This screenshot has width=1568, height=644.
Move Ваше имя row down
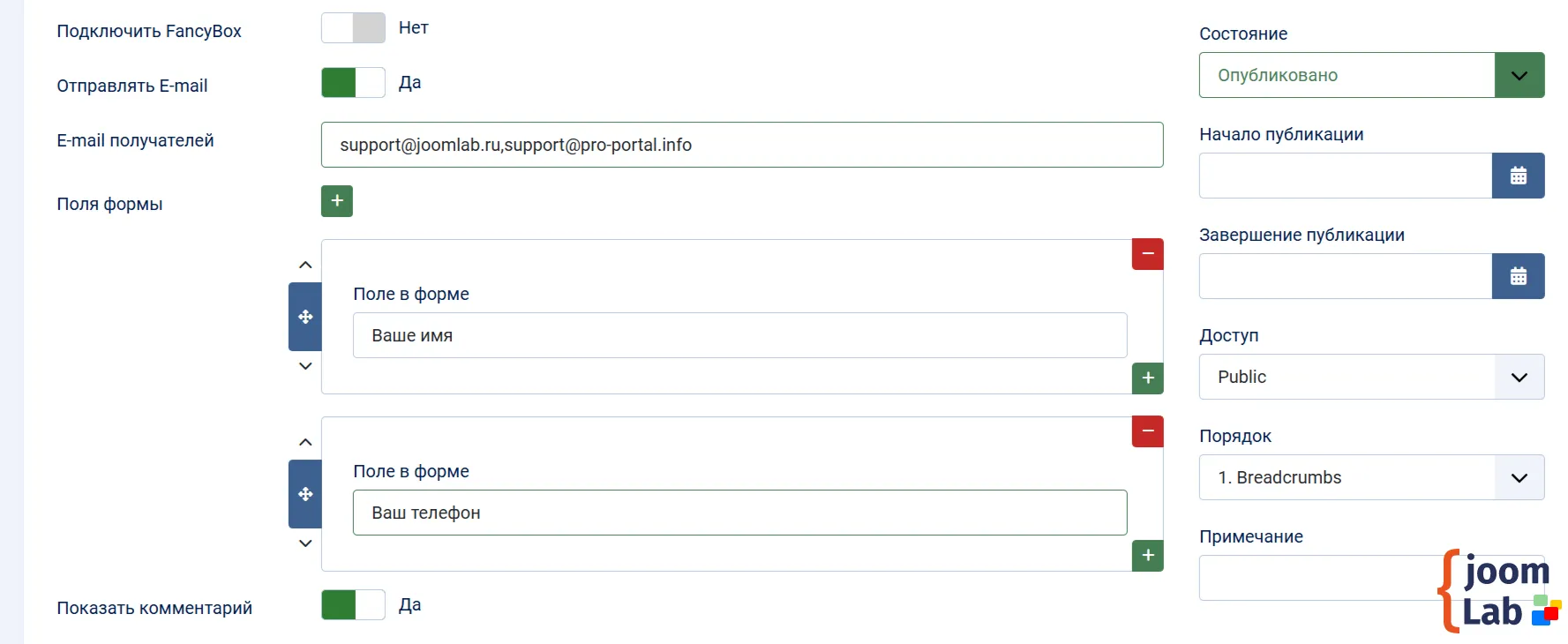point(305,366)
